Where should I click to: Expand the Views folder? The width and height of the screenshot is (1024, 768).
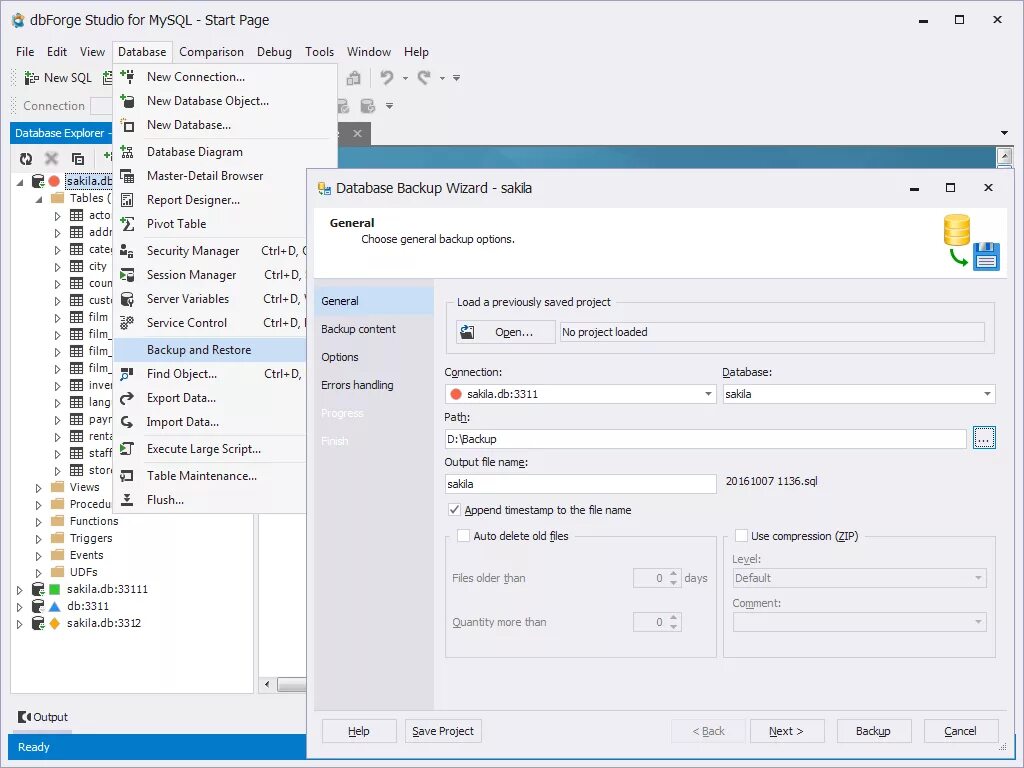pyautogui.click(x=39, y=487)
